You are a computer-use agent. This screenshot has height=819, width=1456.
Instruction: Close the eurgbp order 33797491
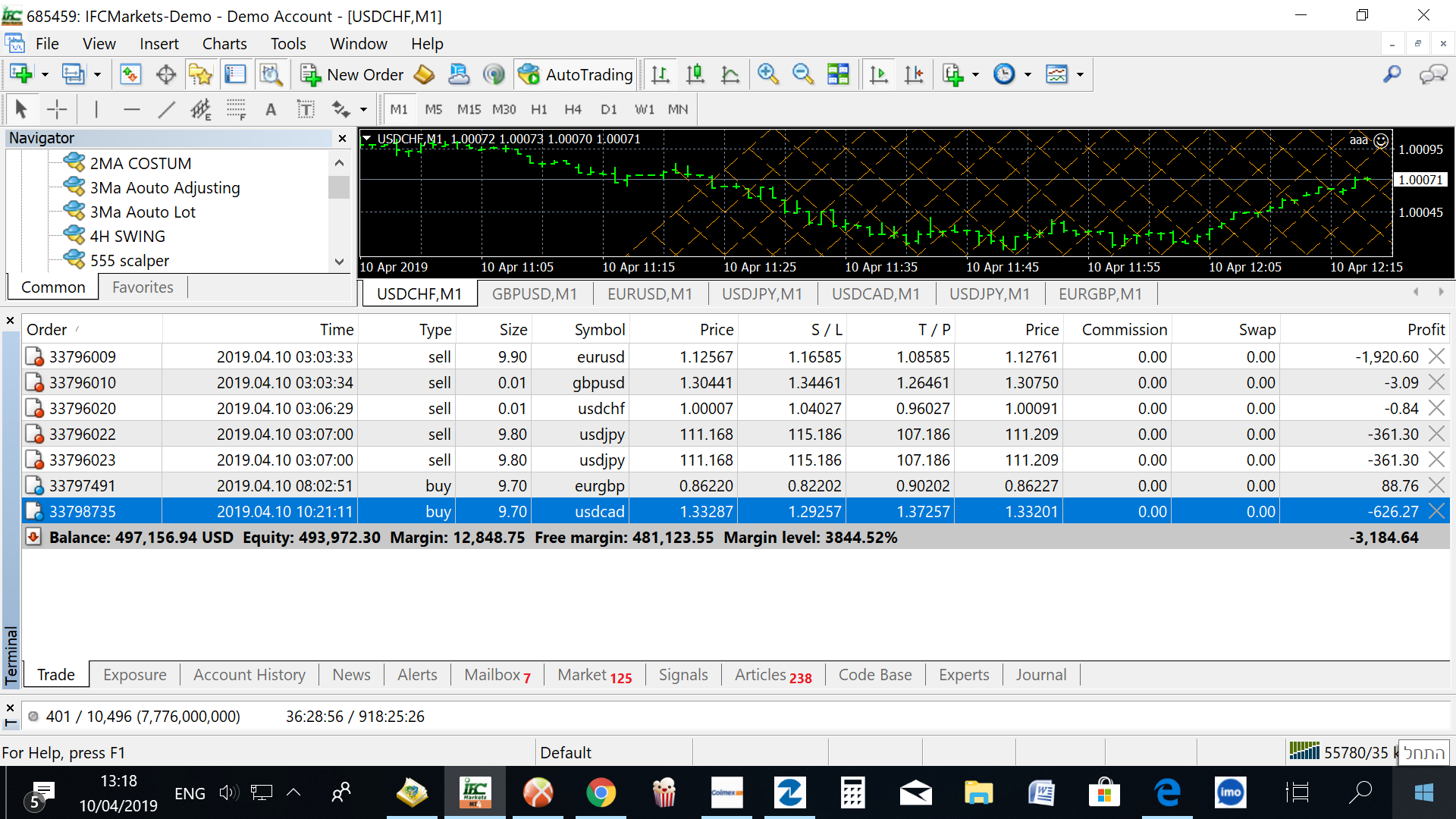pos(1436,485)
